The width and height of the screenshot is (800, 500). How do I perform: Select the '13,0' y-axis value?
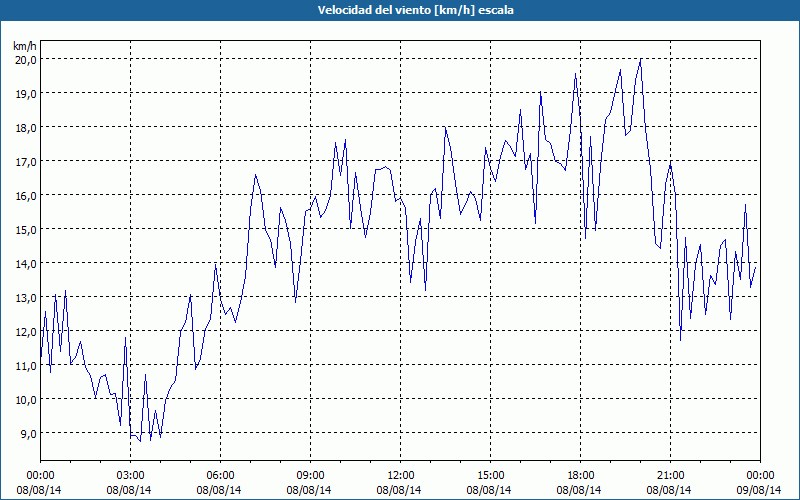click(26, 297)
